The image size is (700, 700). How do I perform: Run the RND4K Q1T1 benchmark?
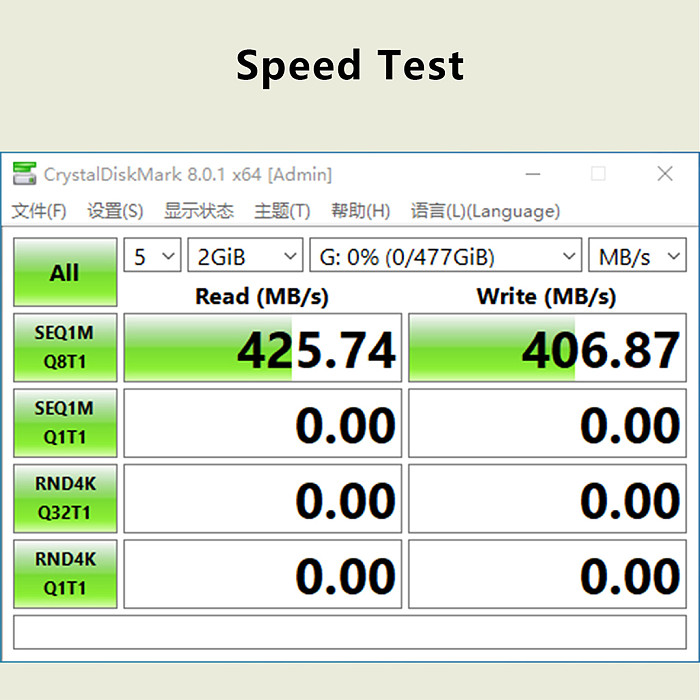[65, 574]
